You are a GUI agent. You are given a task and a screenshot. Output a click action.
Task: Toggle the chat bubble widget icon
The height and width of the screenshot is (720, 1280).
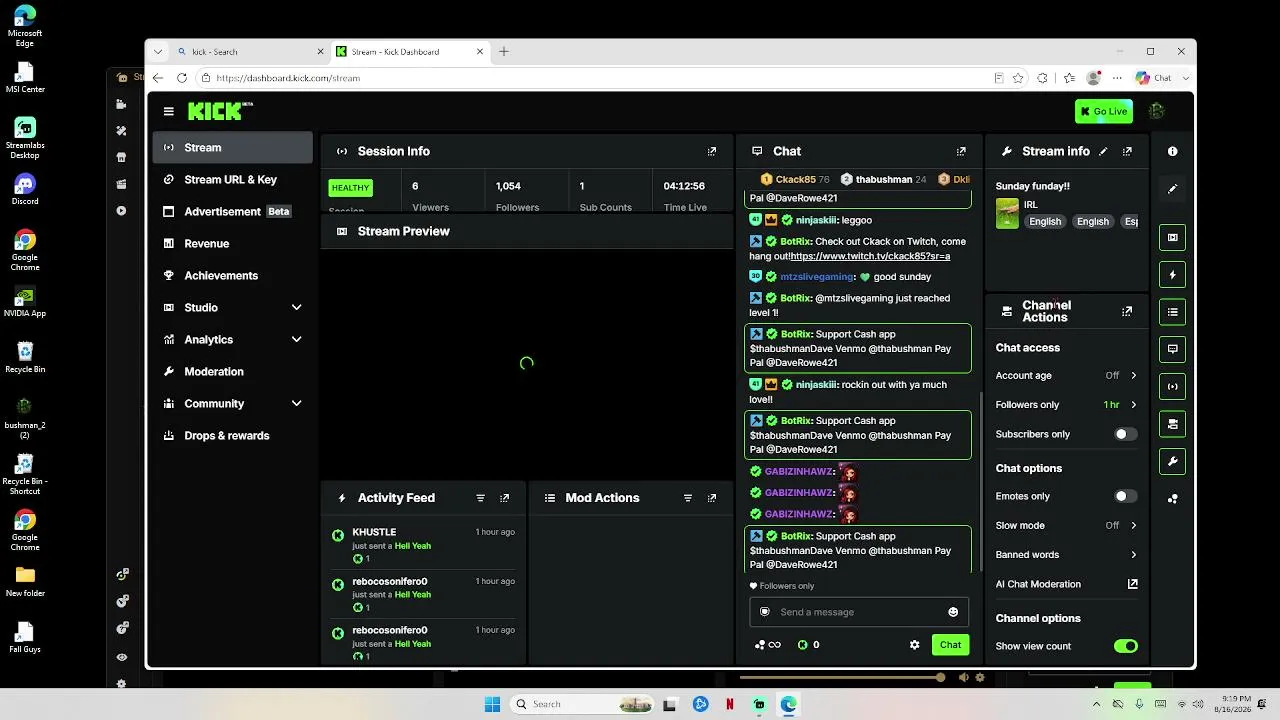point(1173,349)
